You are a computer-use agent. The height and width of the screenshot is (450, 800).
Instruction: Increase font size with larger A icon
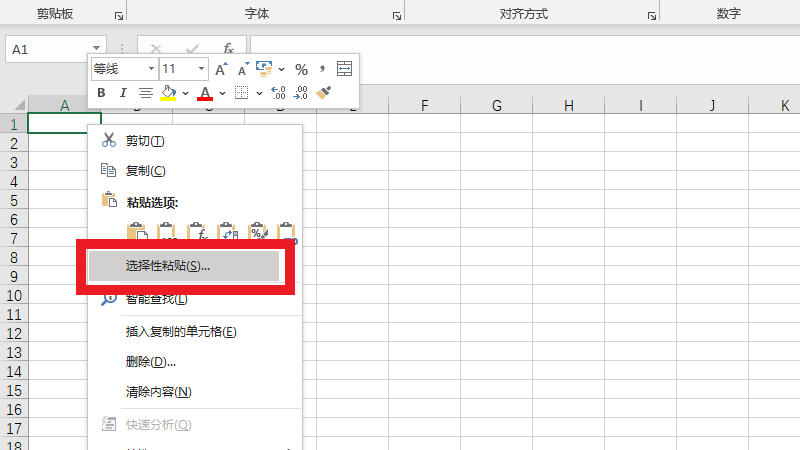coord(221,69)
